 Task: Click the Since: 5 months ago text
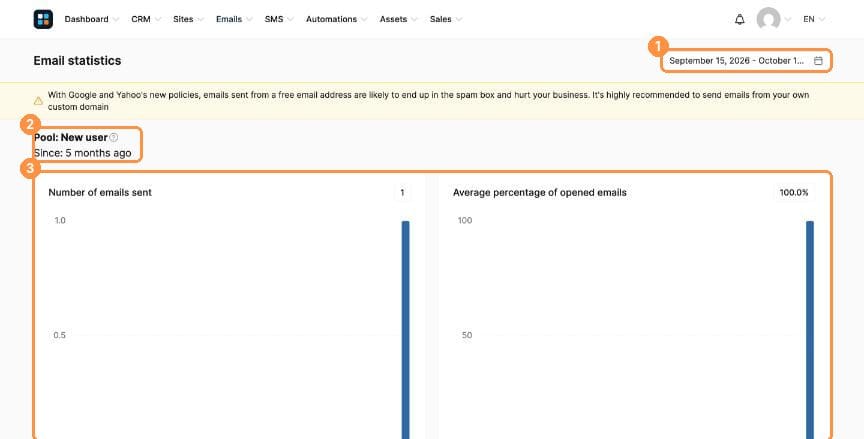click(83, 153)
